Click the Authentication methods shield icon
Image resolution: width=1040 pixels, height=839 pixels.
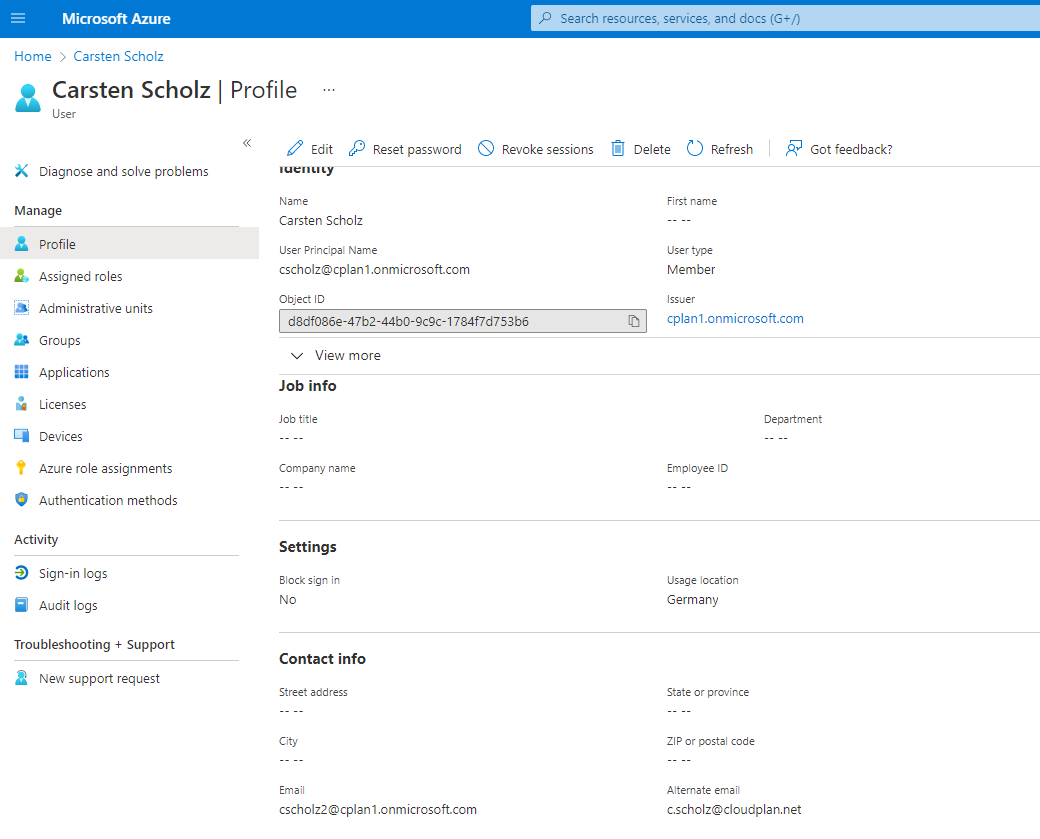pos(21,499)
